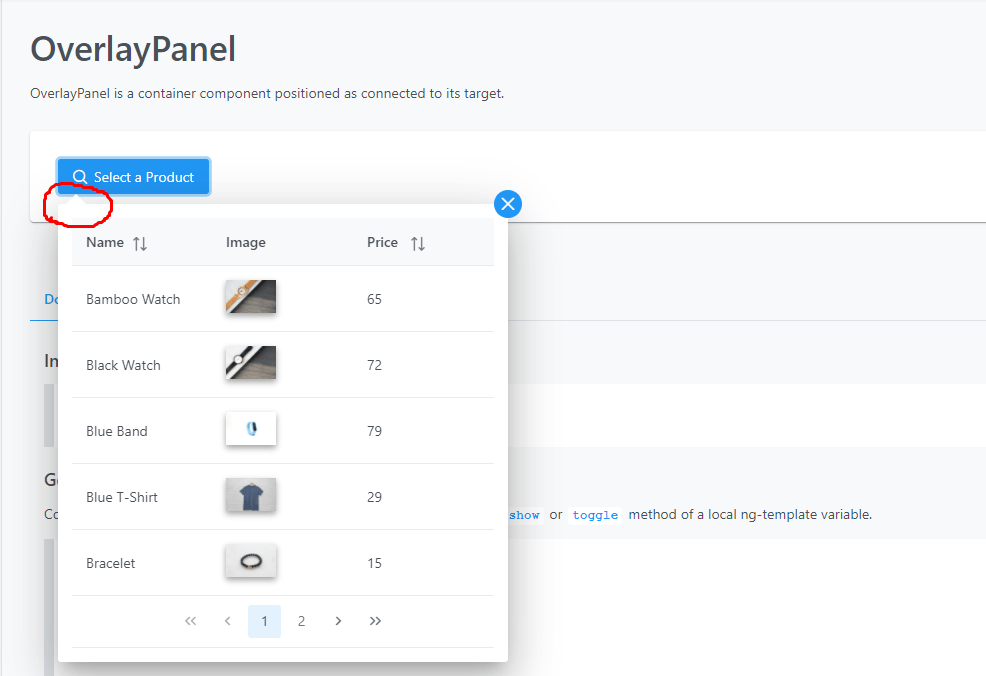Click the Bracelet product image
This screenshot has height=676, width=986.
pyautogui.click(x=250, y=562)
